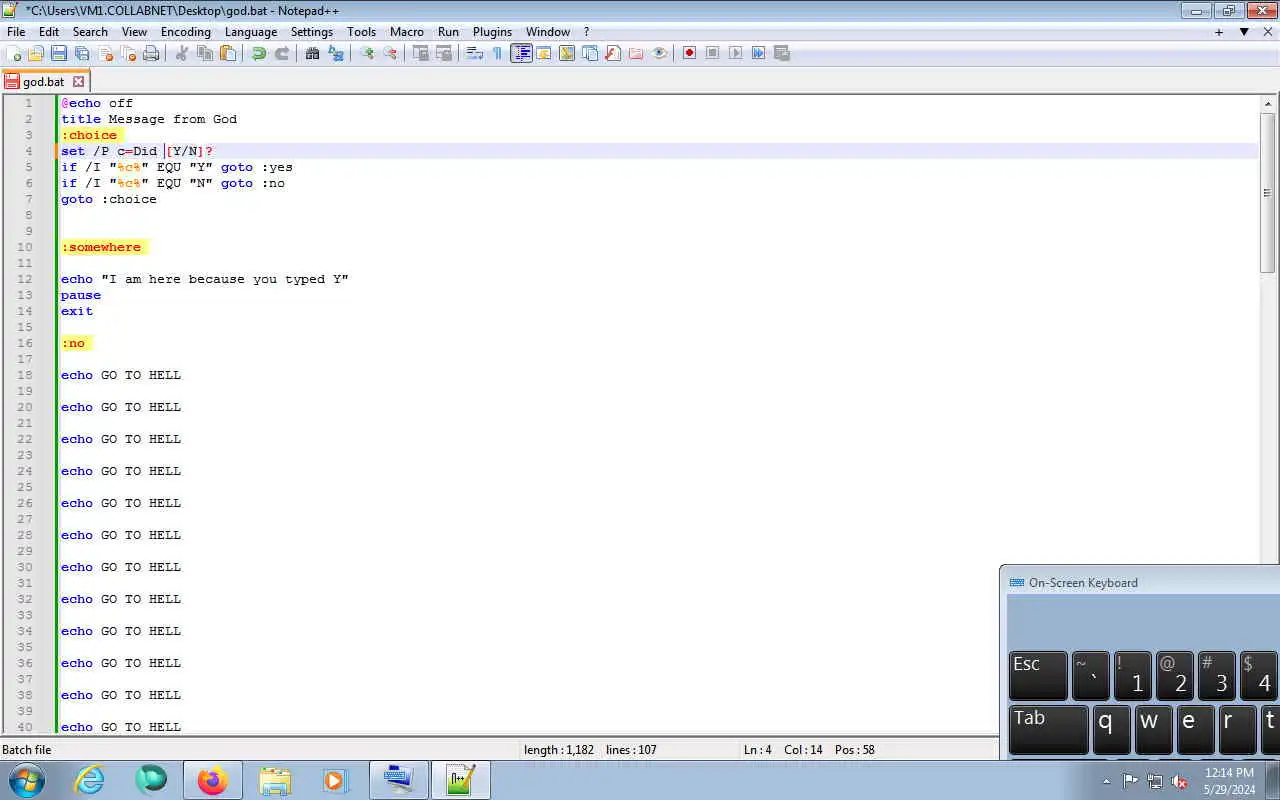The width and height of the screenshot is (1280, 800).
Task: Toggle synchronized vertical scrolling
Action: [421, 53]
